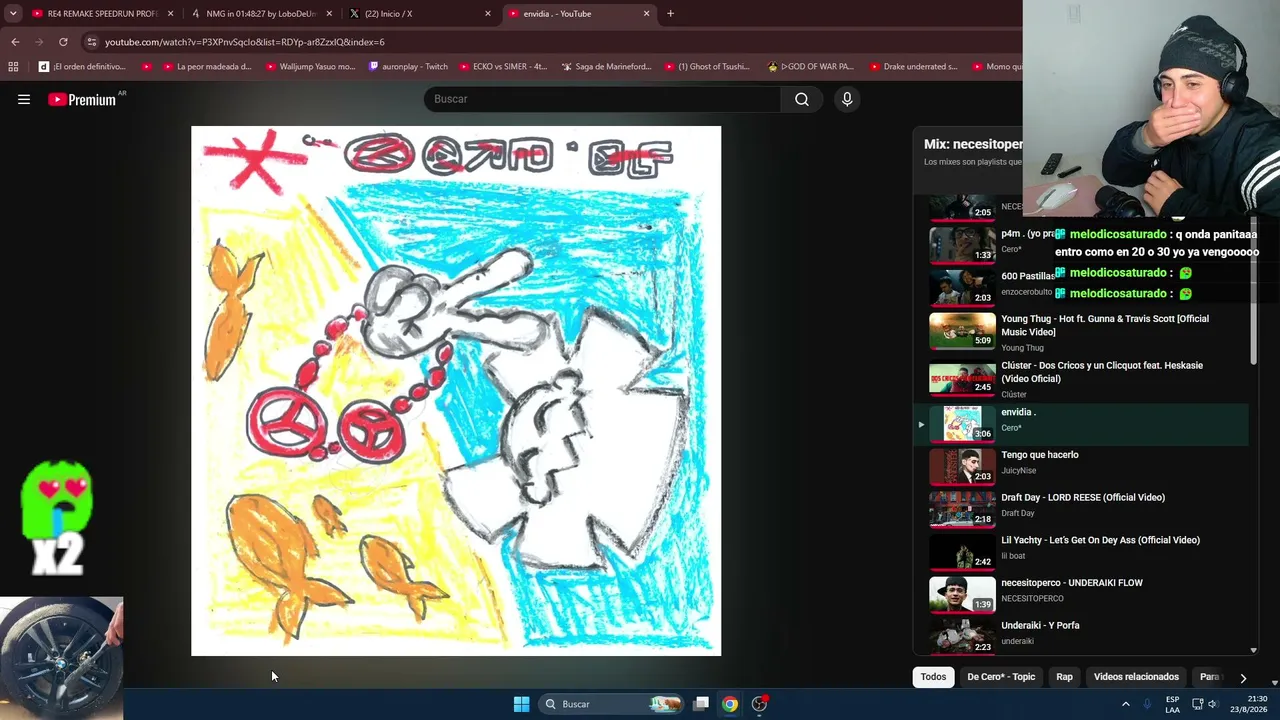Viewport: 1280px width, 720px height.
Task: Reload the page with the refresh icon
Action: 63,42
